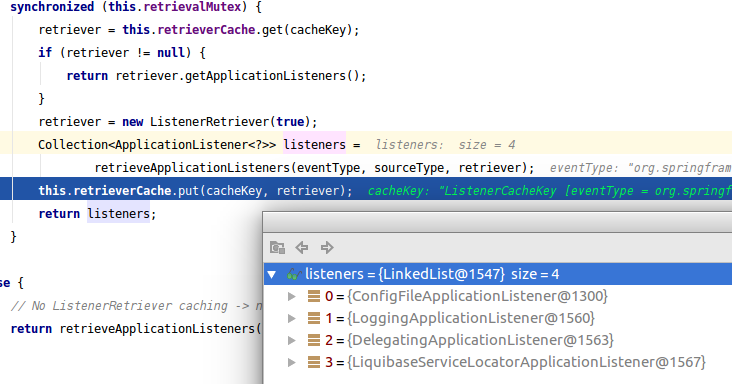Expand element 2 DelegatingApplicationListener
This screenshot has width=732, height=384.
291,340
